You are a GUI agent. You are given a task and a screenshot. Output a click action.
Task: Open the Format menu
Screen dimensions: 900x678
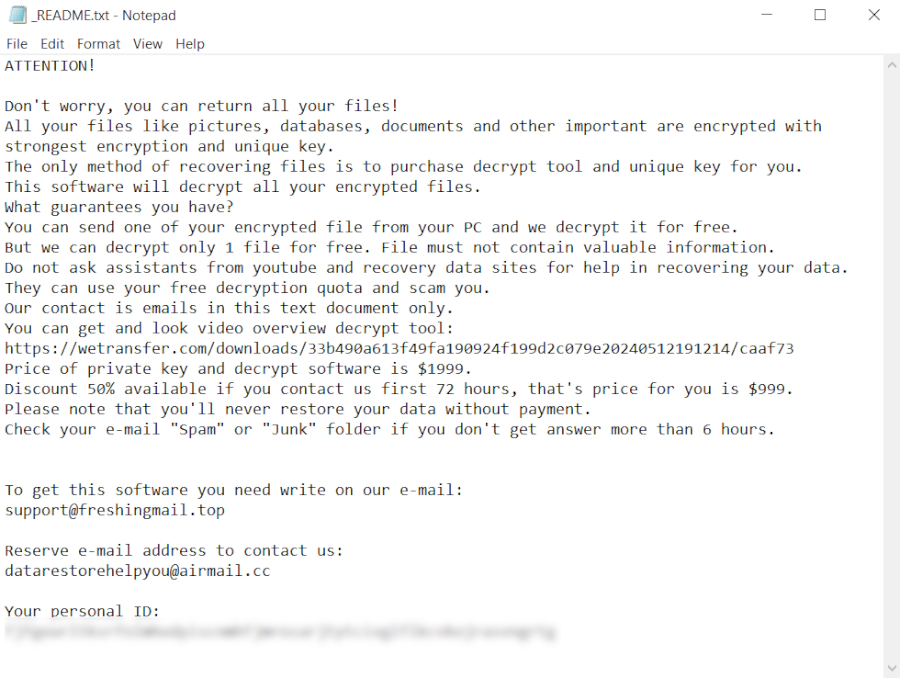tap(98, 44)
